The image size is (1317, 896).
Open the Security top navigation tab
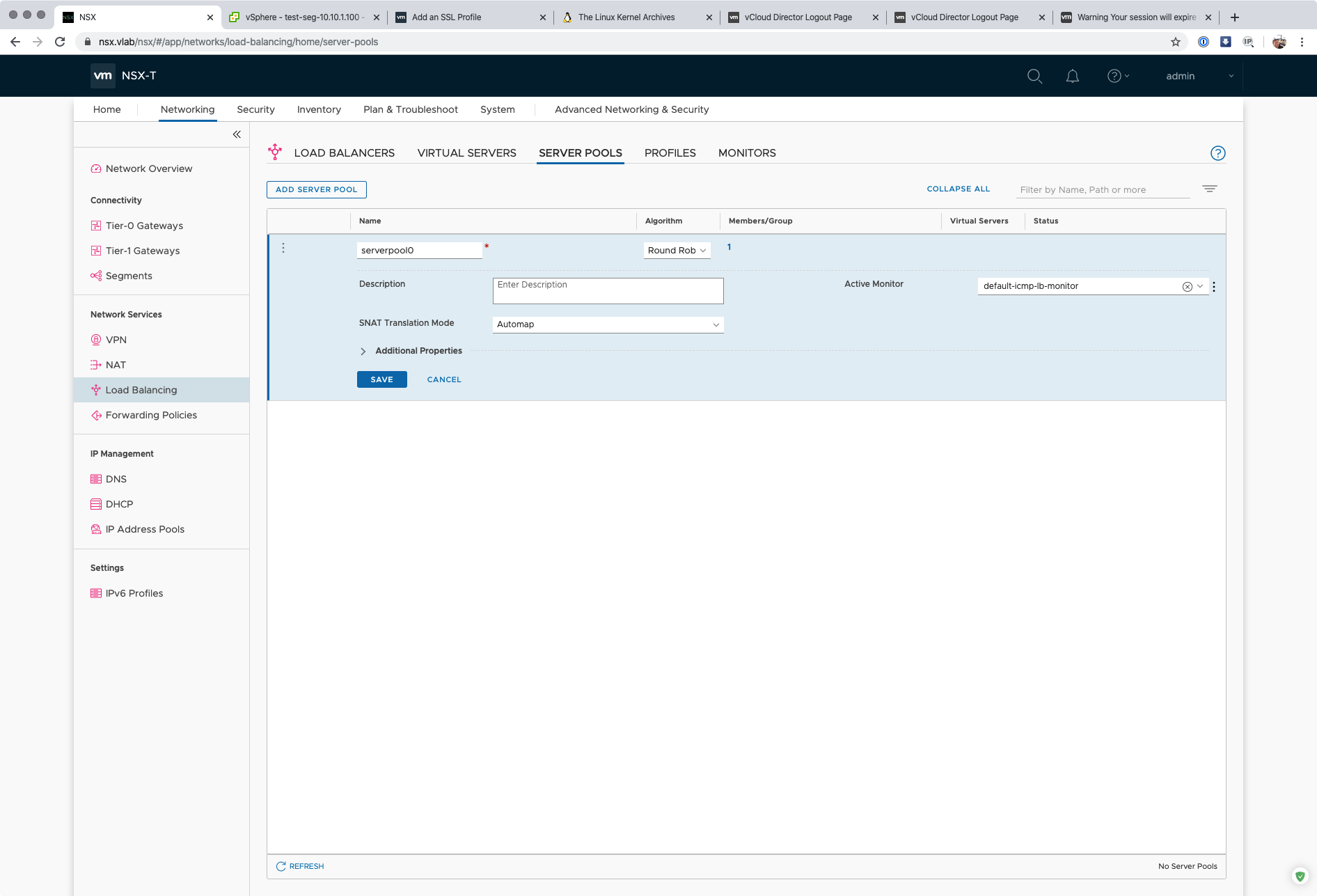point(255,109)
